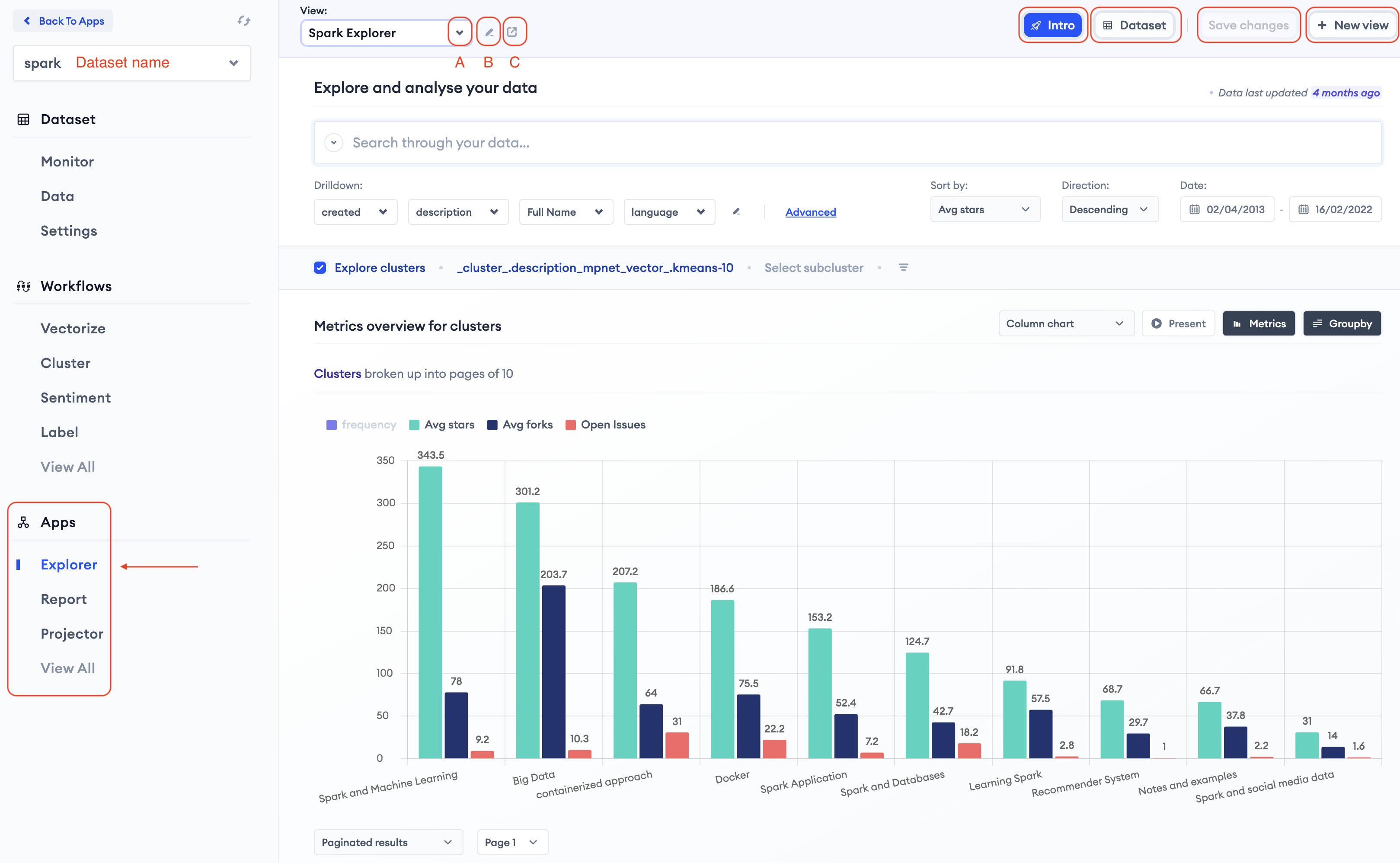Click the pencil edit view name icon

[x=489, y=32]
